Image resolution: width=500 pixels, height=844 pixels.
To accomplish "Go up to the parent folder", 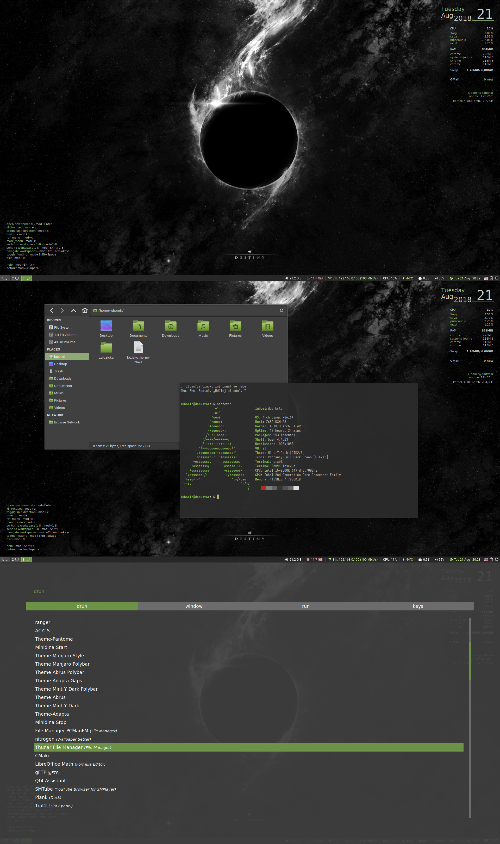I will [x=73, y=311].
